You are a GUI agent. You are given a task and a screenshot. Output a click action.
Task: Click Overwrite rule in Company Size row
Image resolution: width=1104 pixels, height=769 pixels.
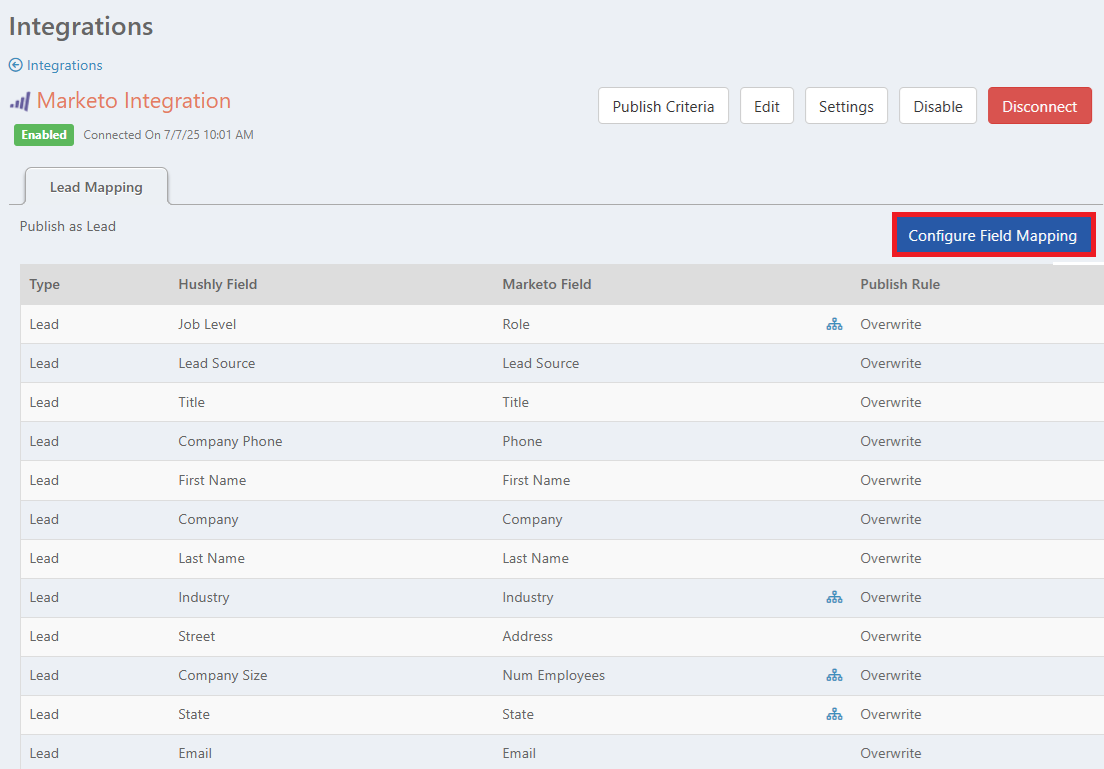click(x=891, y=675)
